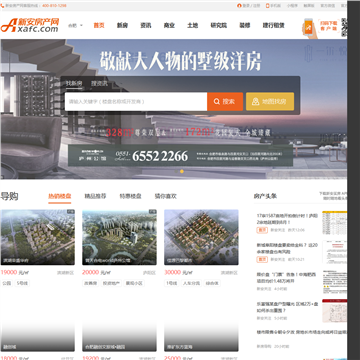Image resolution: width=360 pixels, height=360 pixels.
Task: Click the map pin icon in 地图找房
Action: [256, 102]
